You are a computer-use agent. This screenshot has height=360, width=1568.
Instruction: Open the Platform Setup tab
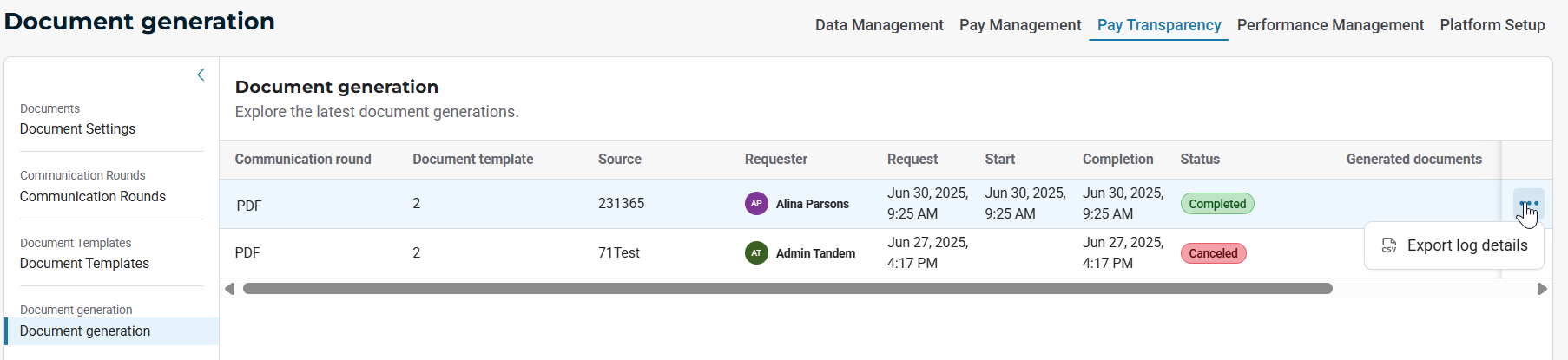coord(1492,25)
